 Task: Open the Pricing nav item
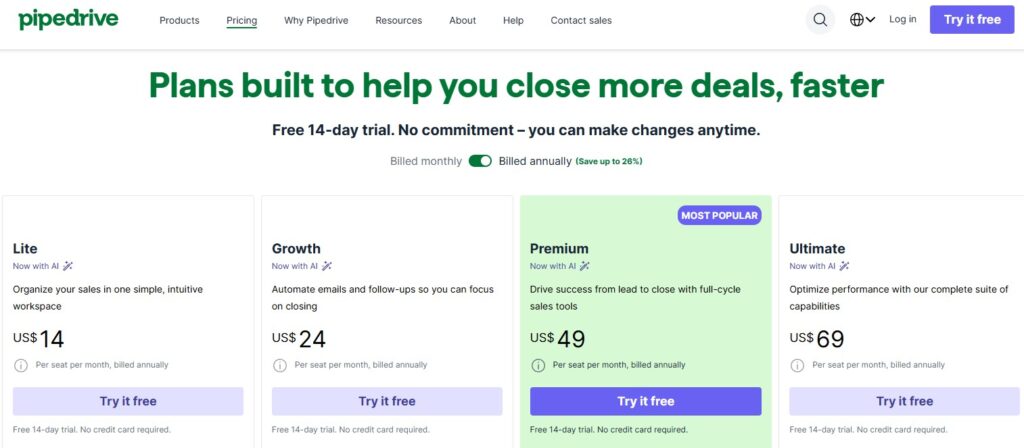tap(241, 20)
